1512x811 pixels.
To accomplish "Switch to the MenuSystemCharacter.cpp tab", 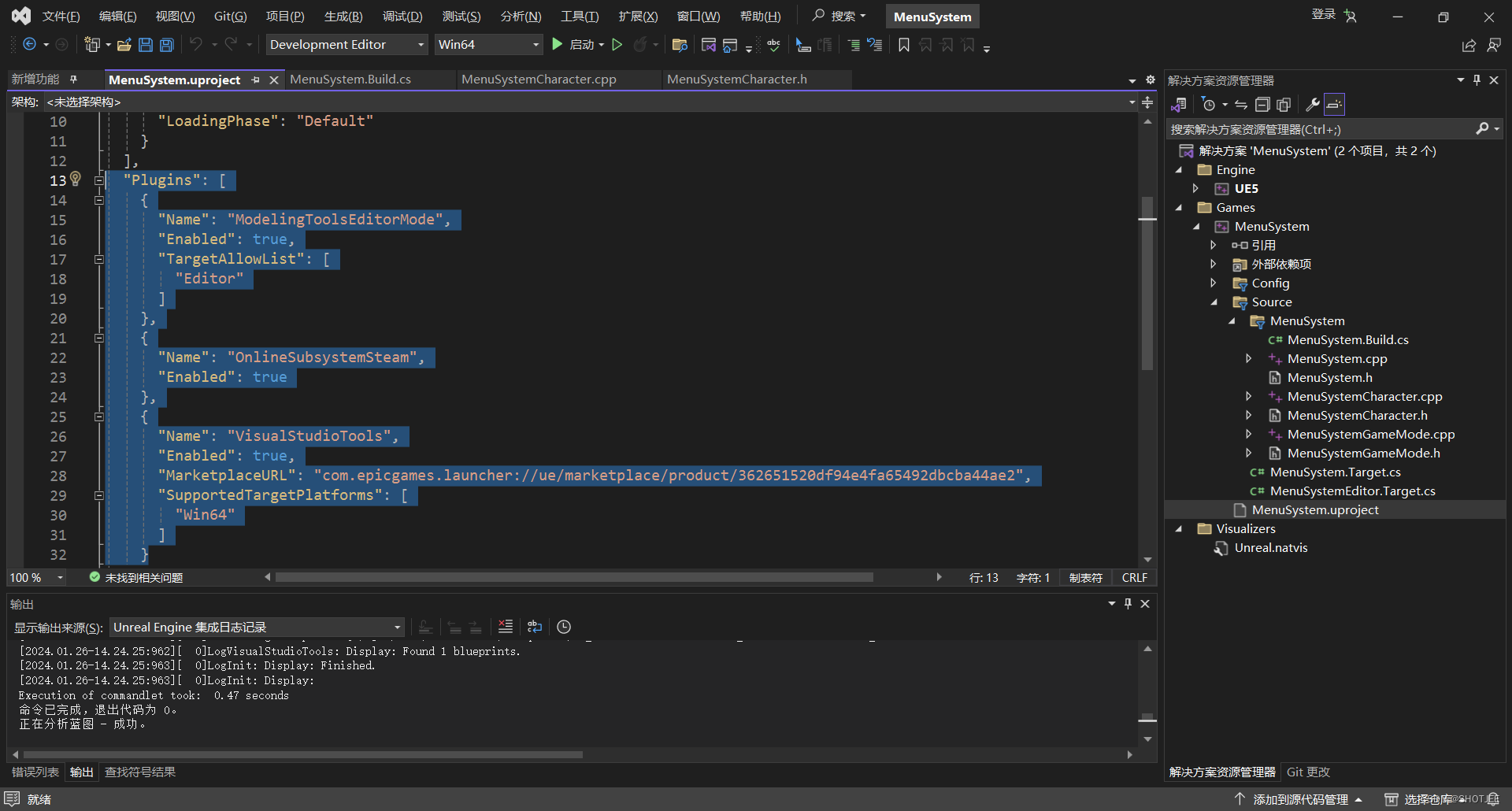I will (539, 79).
